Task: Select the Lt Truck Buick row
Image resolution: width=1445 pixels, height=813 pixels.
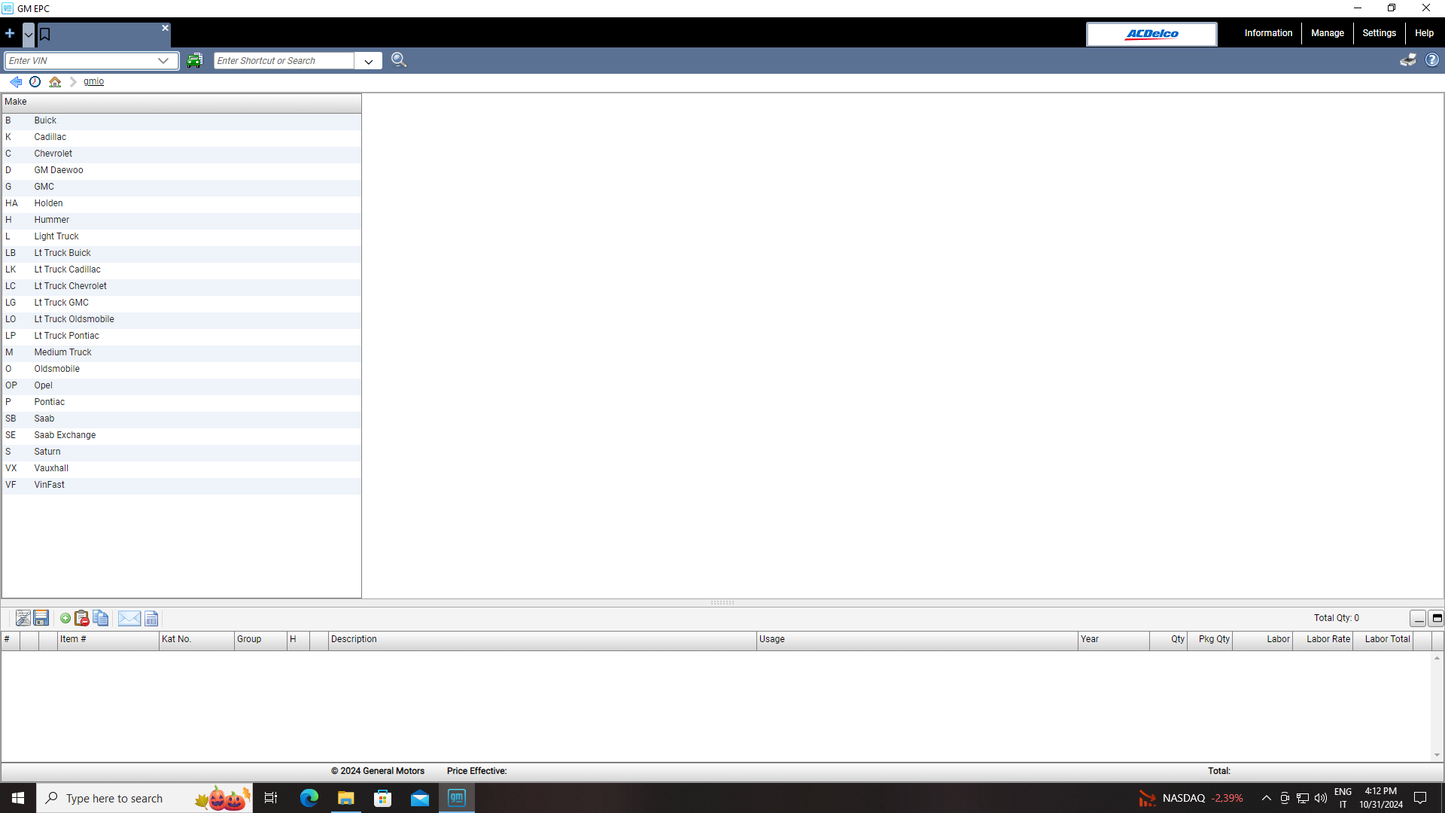Action: pos(181,253)
